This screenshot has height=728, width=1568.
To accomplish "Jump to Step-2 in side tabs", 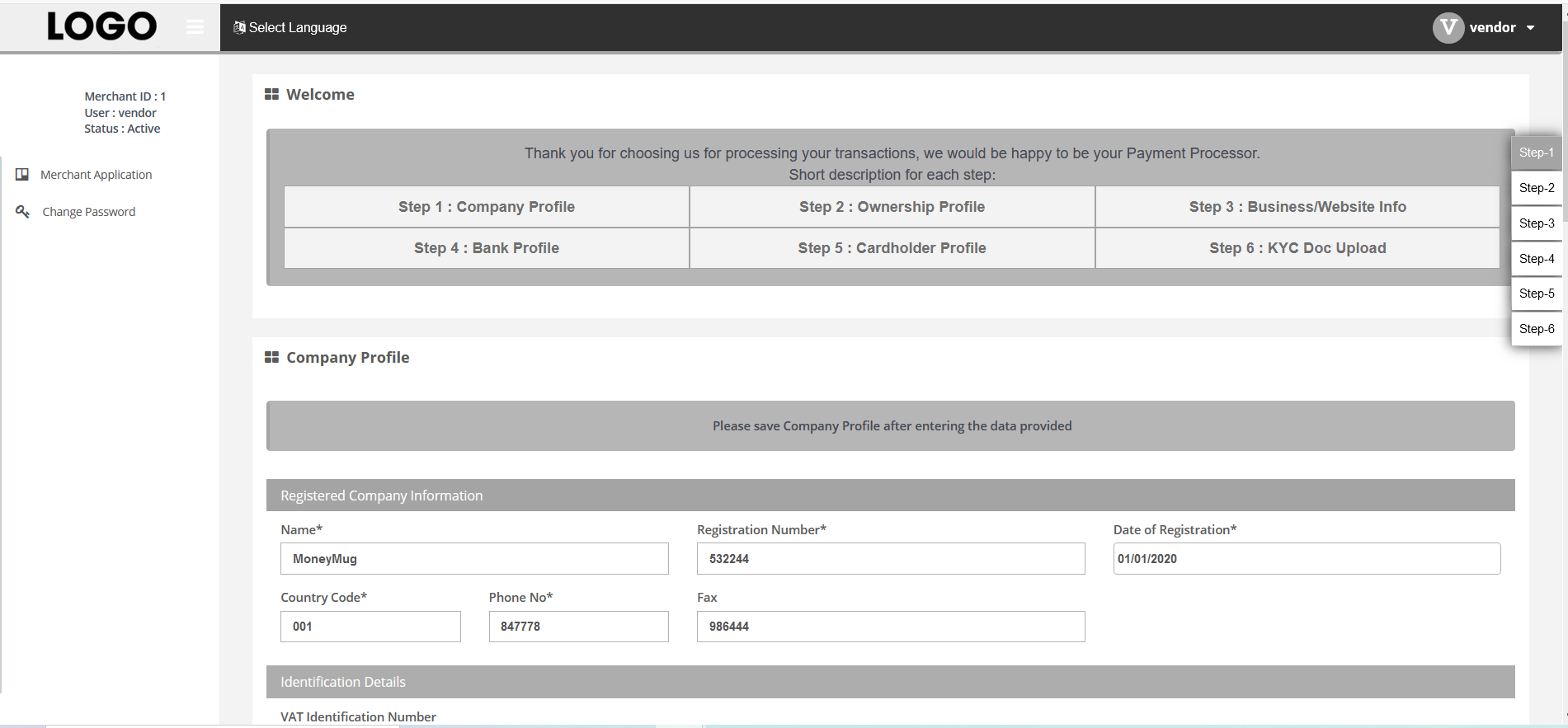I will (x=1536, y=188).
